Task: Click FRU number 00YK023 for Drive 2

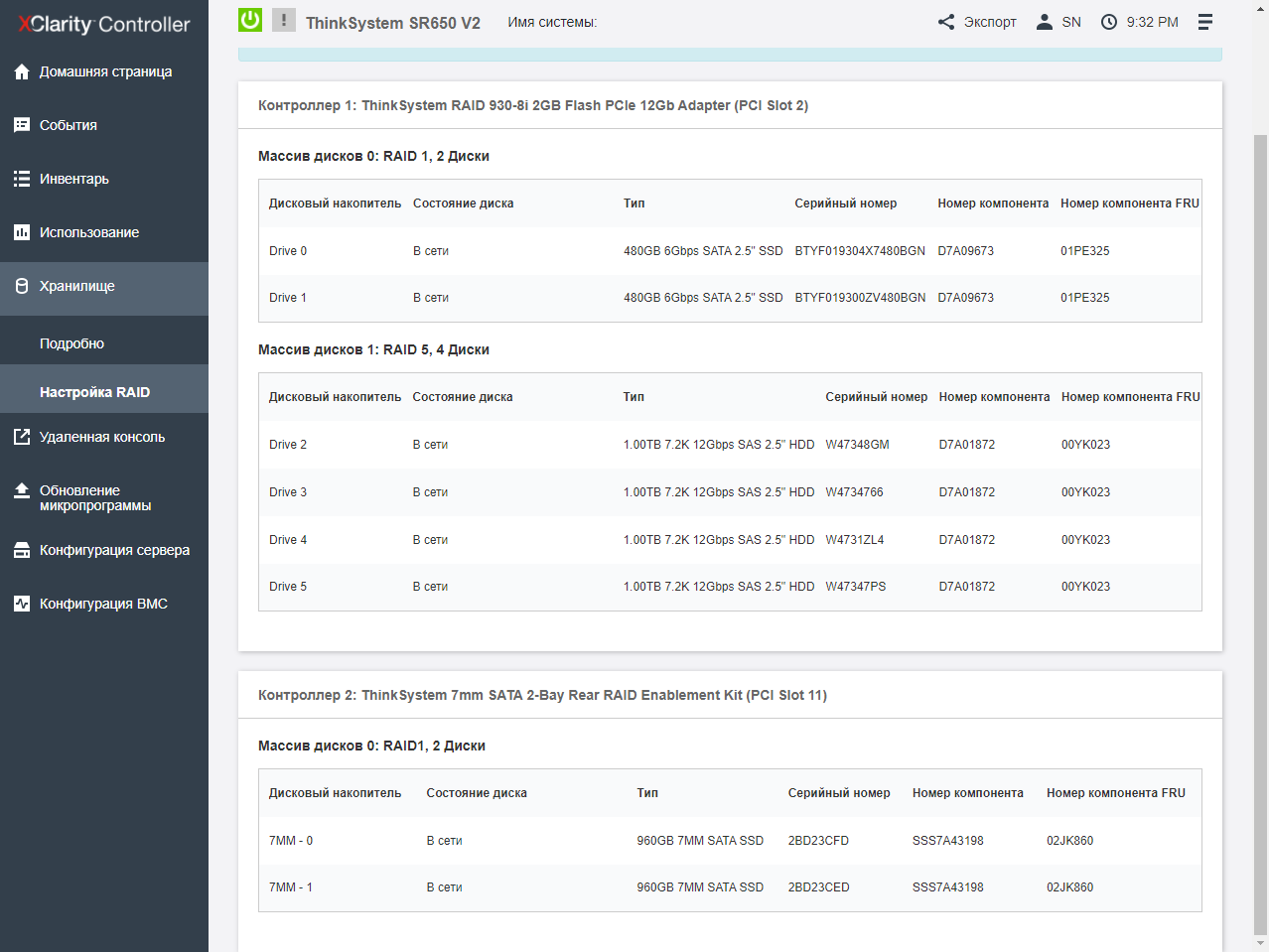Action: pyautogui.click(x=1086, y=445)
